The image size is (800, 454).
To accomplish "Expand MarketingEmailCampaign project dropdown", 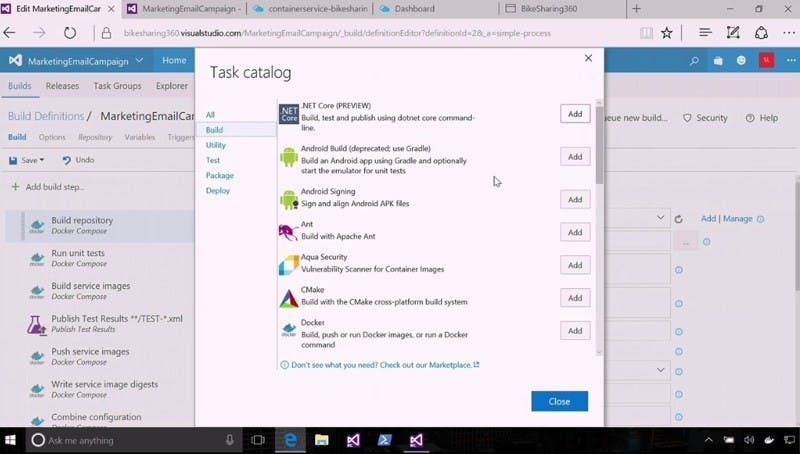I will click(139, 60).
